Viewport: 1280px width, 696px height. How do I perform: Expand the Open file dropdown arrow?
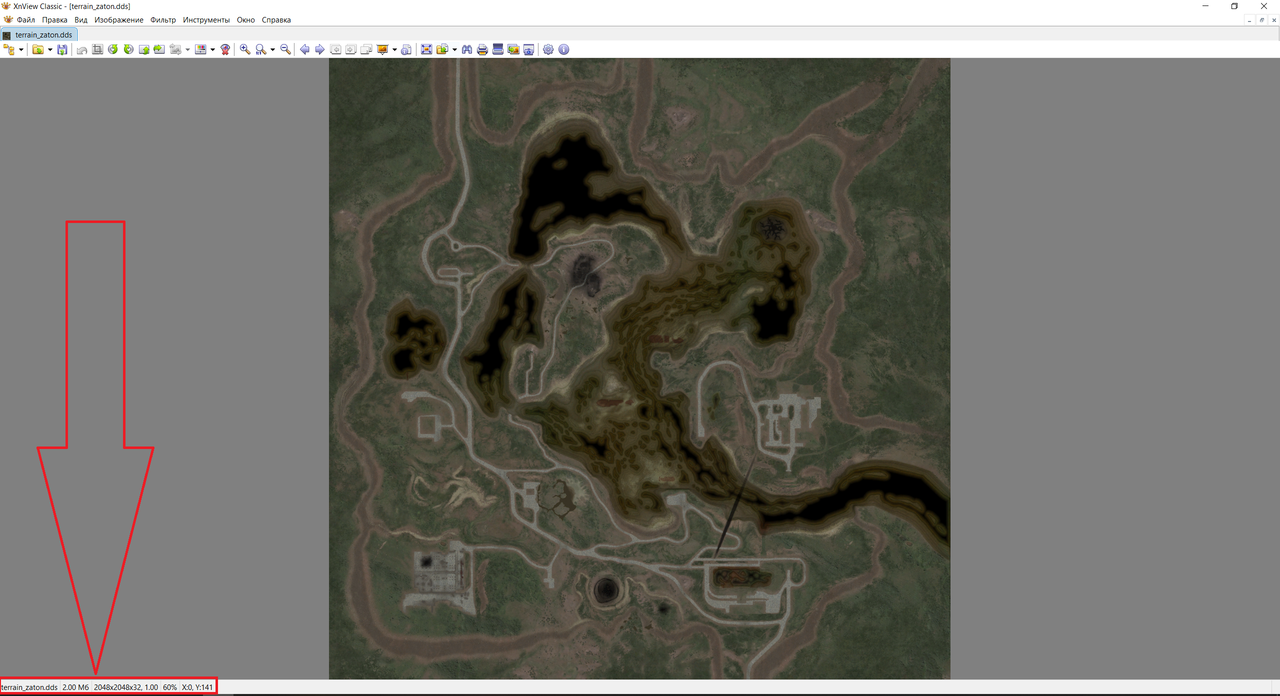click(50, 49)
